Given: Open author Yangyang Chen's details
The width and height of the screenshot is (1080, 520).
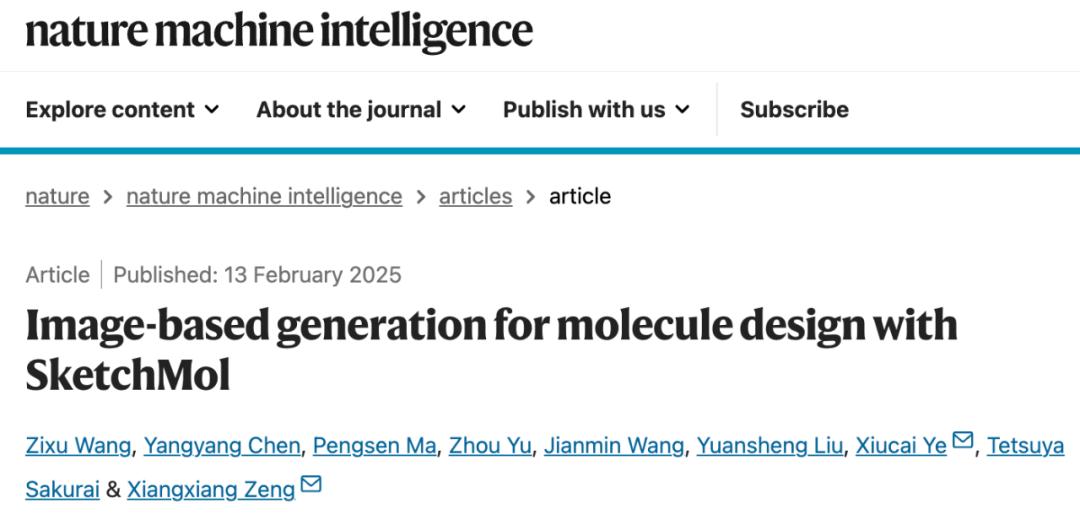Looking at the screenshot, I should (222, 445).
